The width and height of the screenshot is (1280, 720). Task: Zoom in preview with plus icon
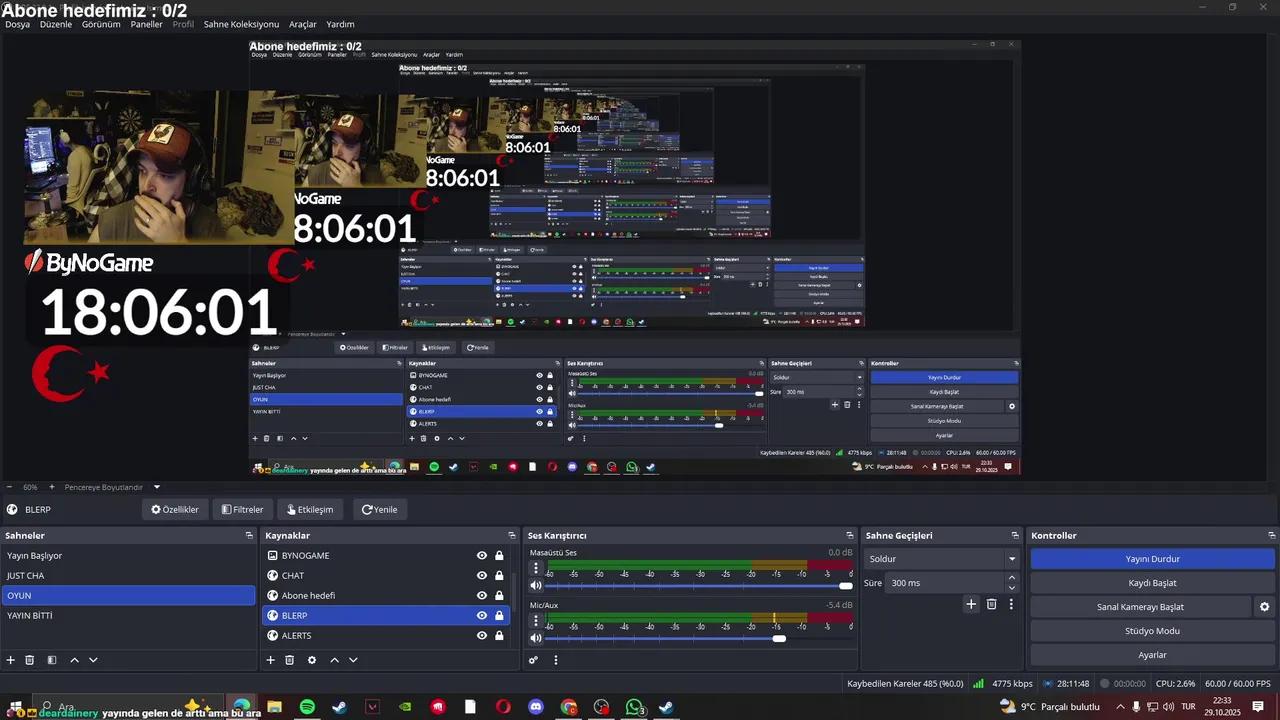coord(52,487)
